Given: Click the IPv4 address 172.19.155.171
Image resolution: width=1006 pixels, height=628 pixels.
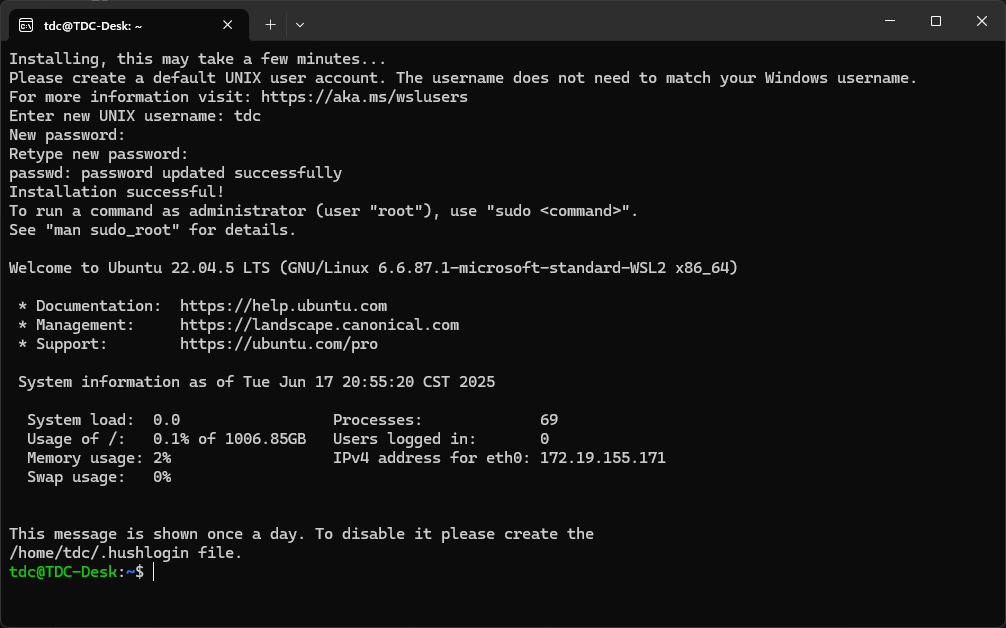Looking at the screenshot, I should click(602, 458).
